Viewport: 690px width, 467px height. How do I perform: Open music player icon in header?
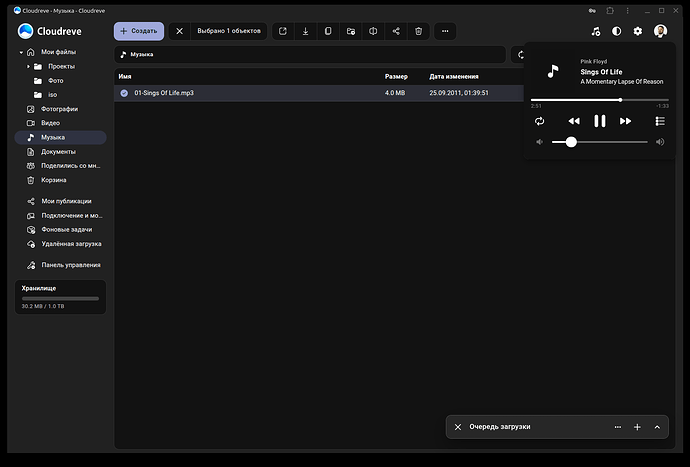595,32
